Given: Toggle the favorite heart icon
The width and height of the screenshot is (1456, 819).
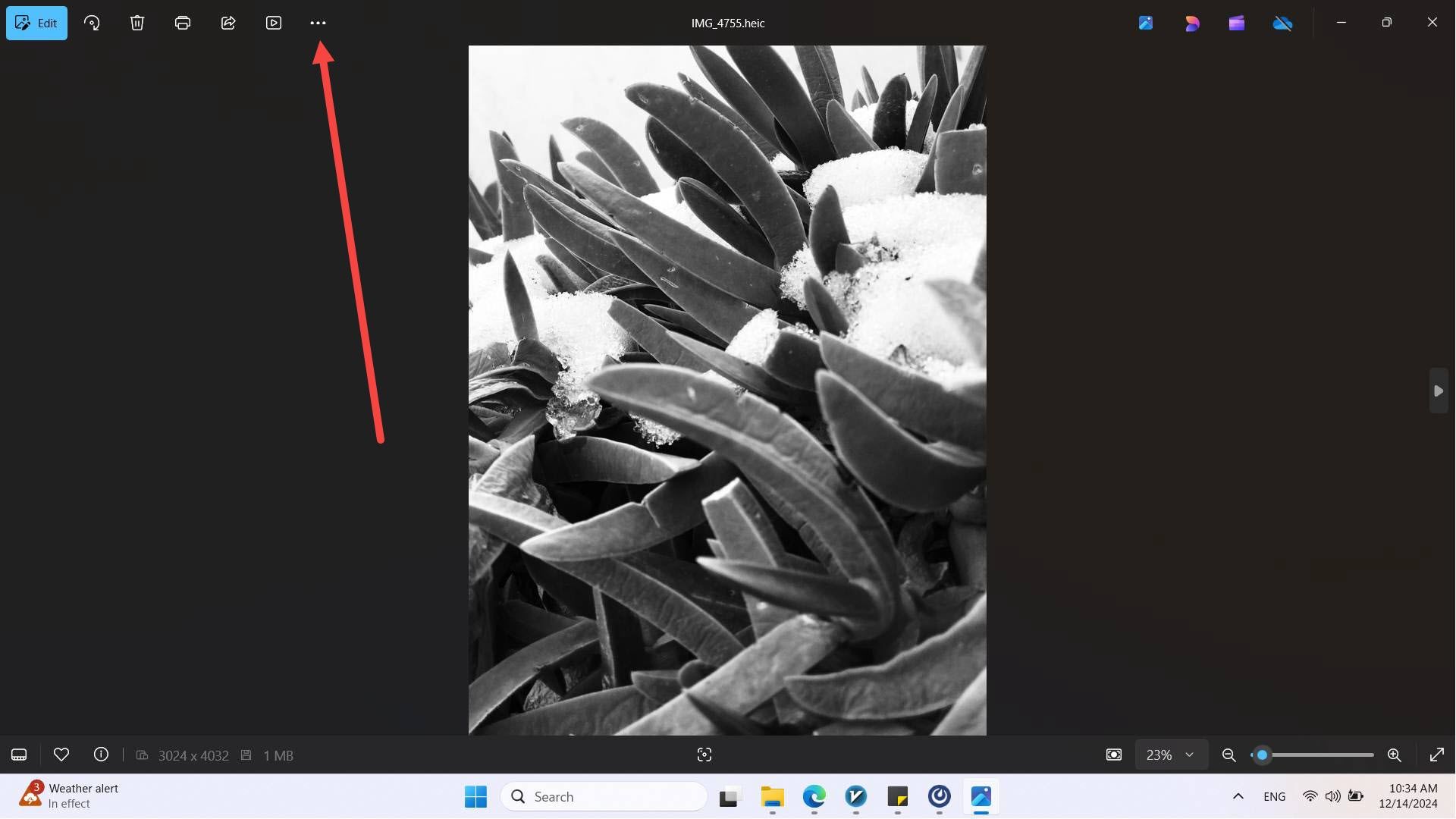Looking at the screenshot, I should [60, 754].
